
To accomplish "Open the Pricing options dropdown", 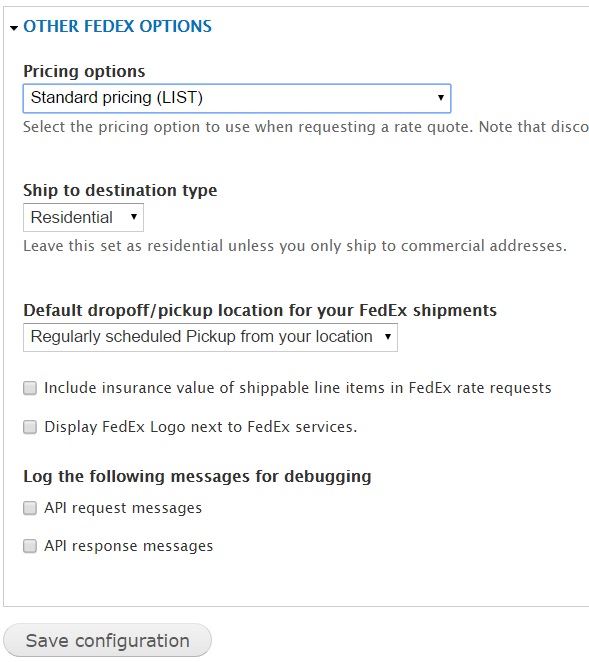I will [x=237, y=98].
